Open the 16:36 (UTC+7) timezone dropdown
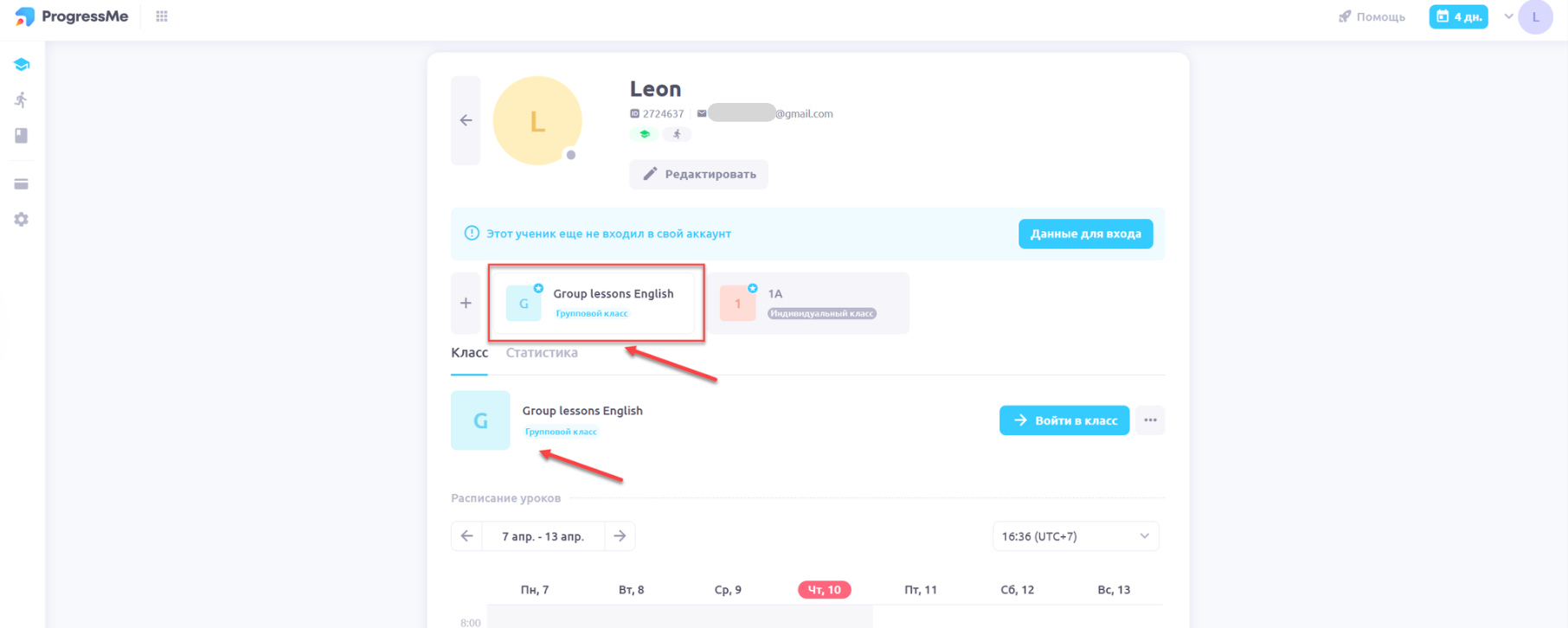 1075,536
